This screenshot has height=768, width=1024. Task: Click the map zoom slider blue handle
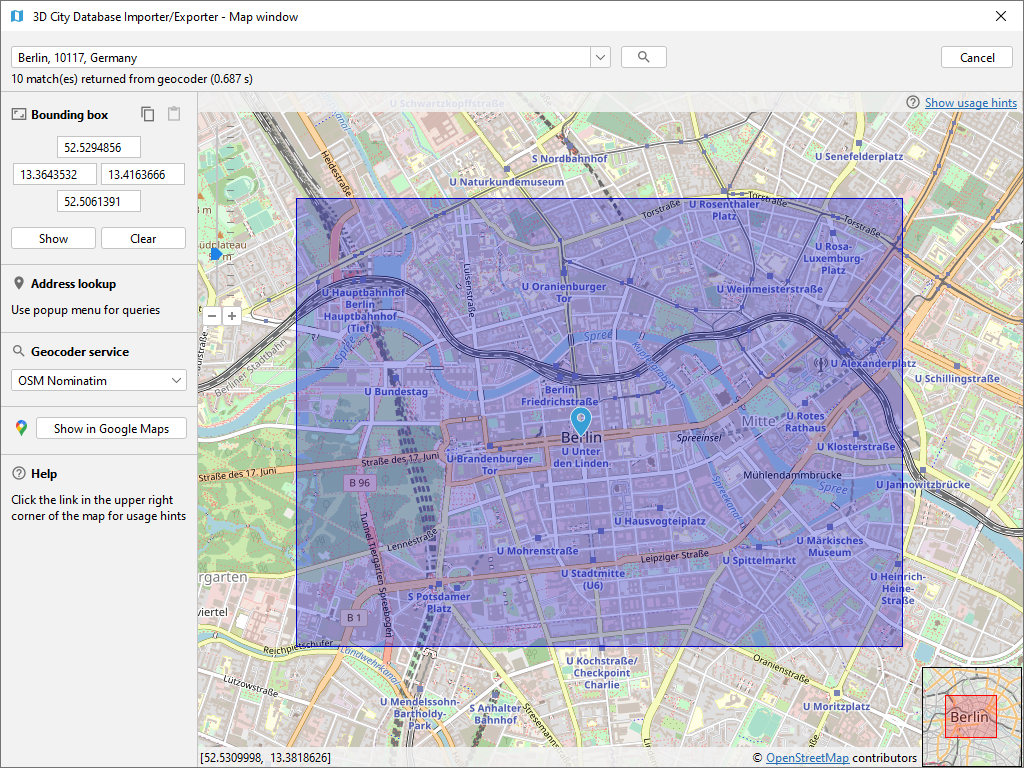[216, 253]
